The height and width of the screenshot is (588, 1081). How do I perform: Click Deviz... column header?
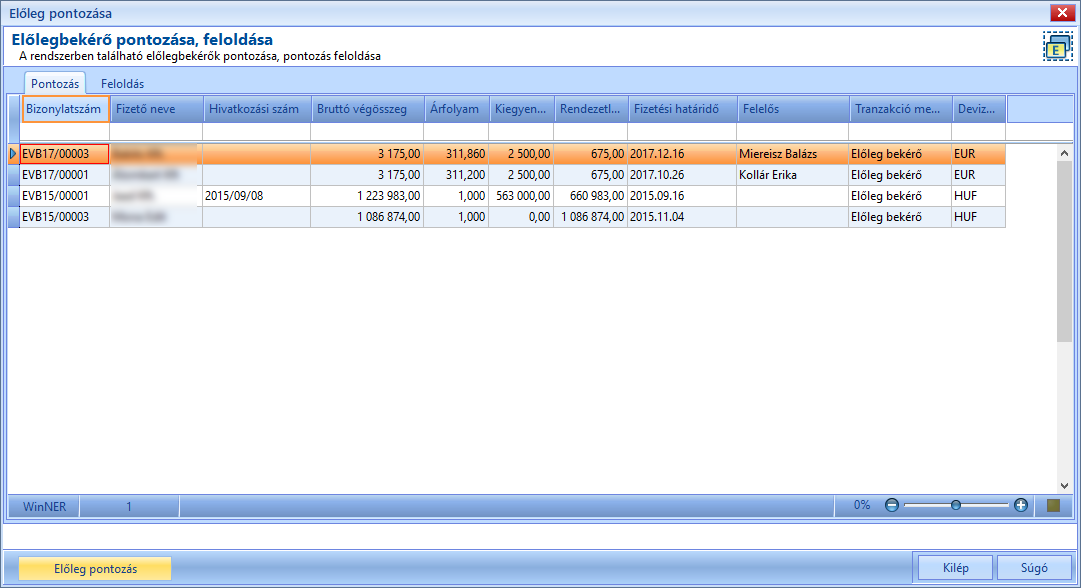(979, 109)
